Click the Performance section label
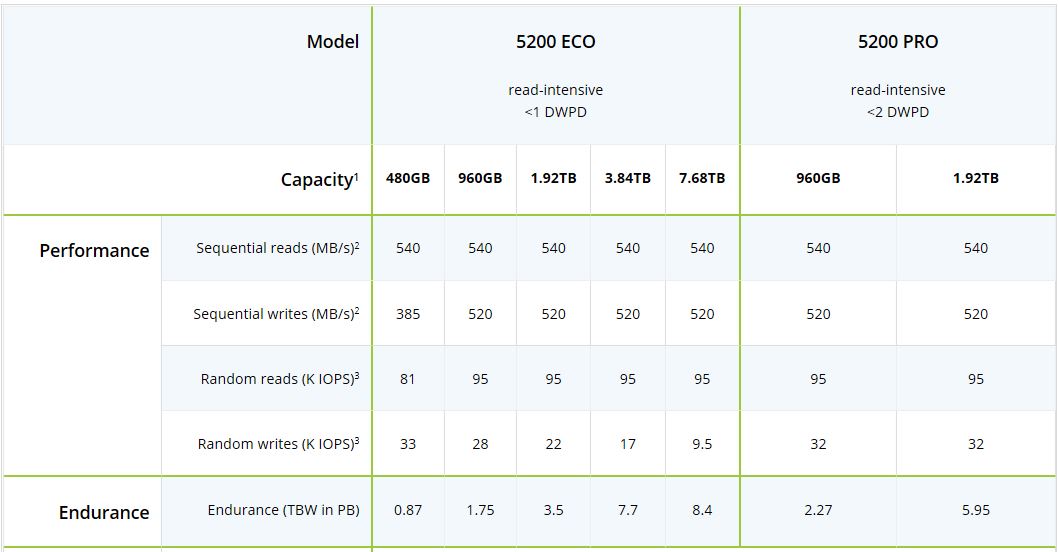The width and height of the screenshot is (1059, 552). click(x=94, y=251)
